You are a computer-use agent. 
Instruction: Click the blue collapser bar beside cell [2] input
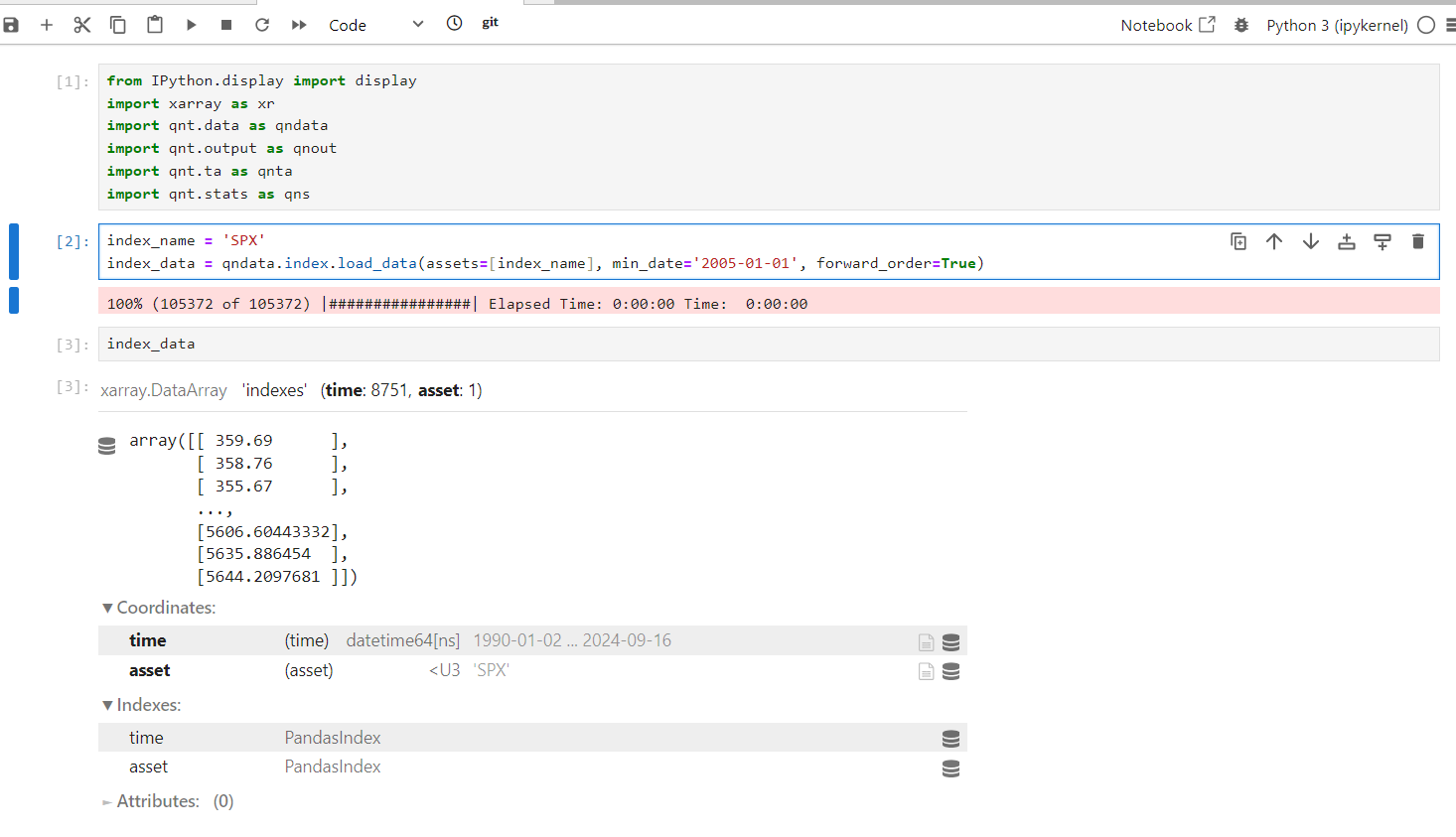14,251
